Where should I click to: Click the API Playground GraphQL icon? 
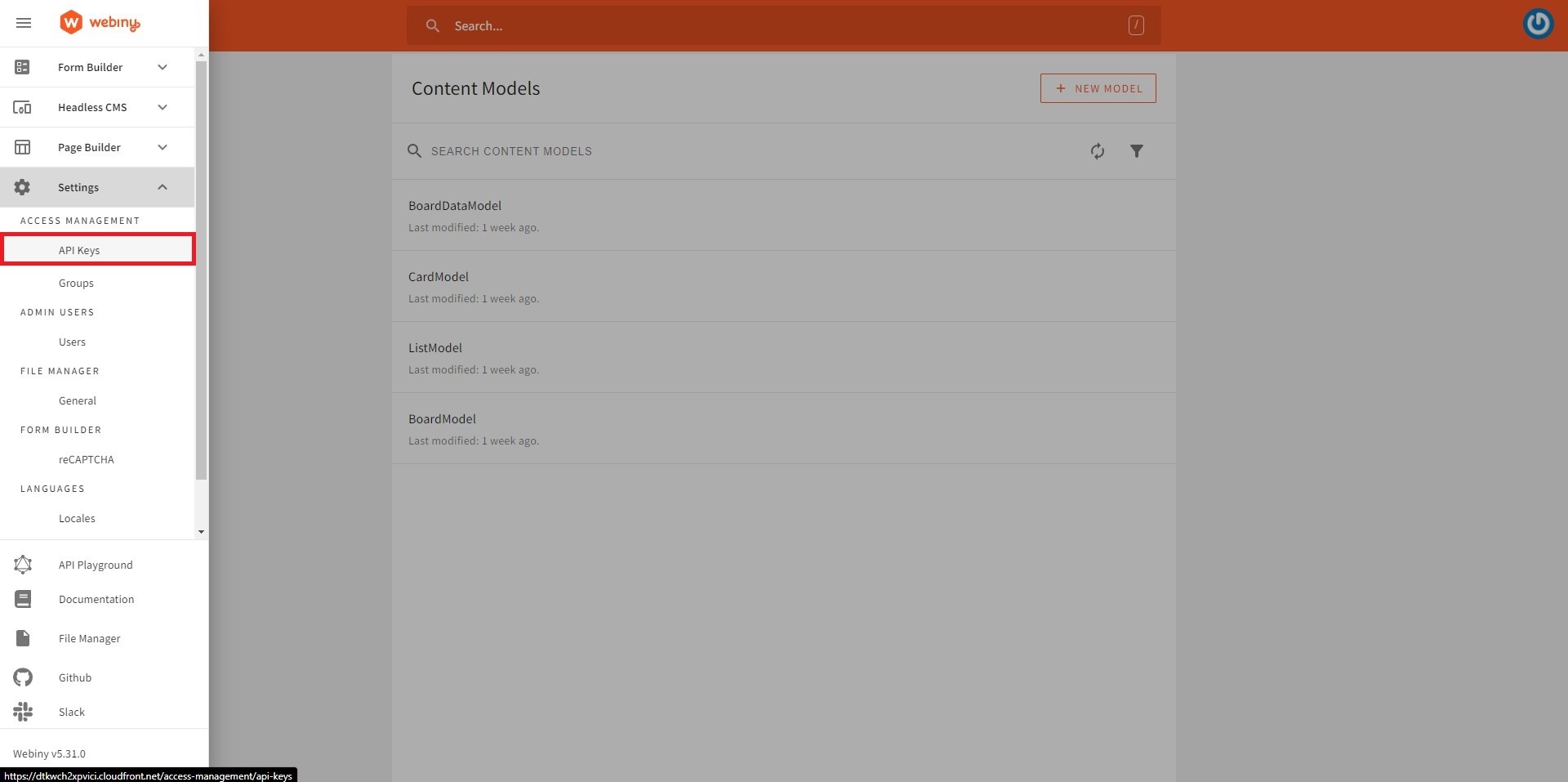pos(23,565)
